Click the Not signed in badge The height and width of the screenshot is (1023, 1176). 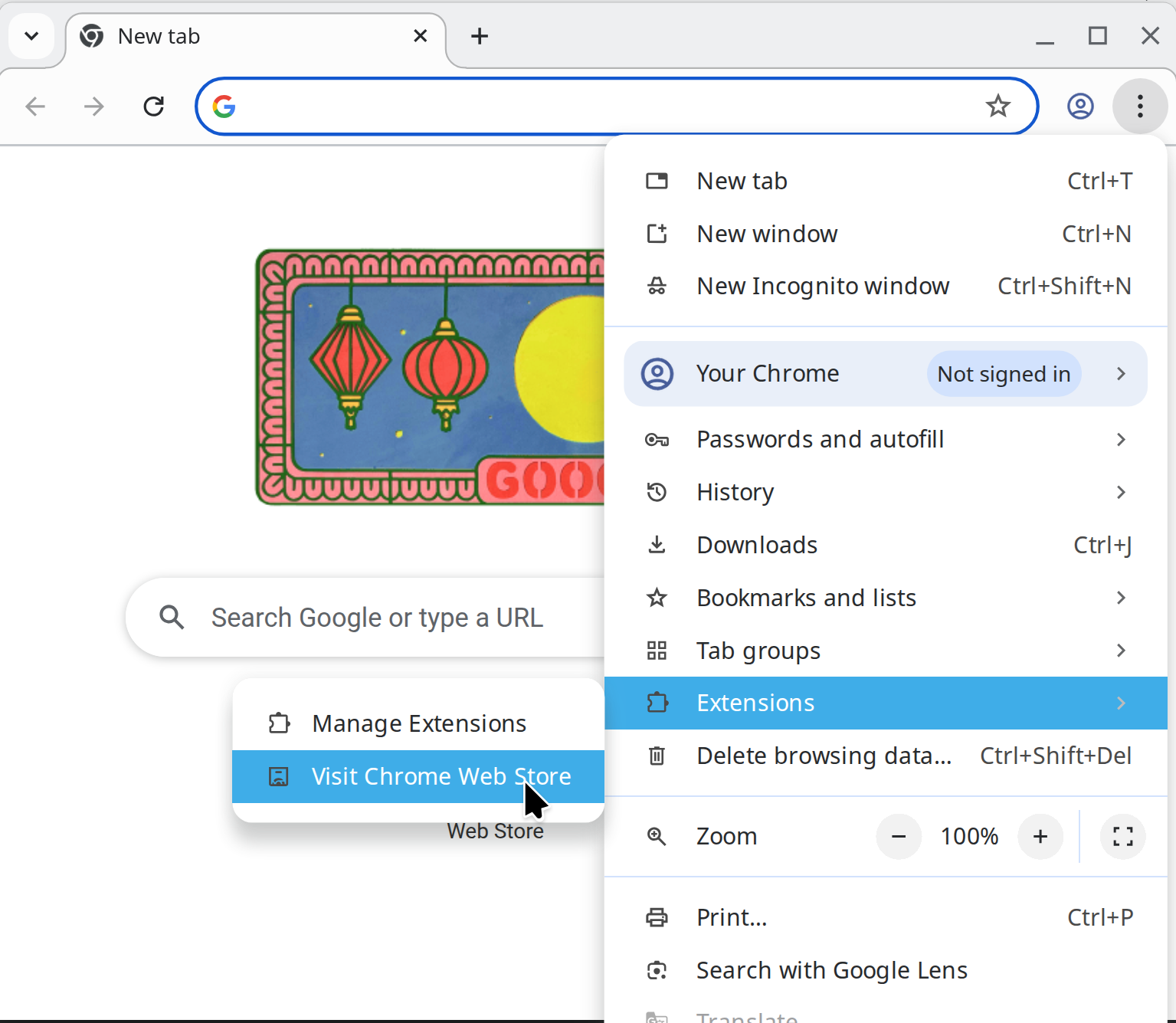point(1004,374)
